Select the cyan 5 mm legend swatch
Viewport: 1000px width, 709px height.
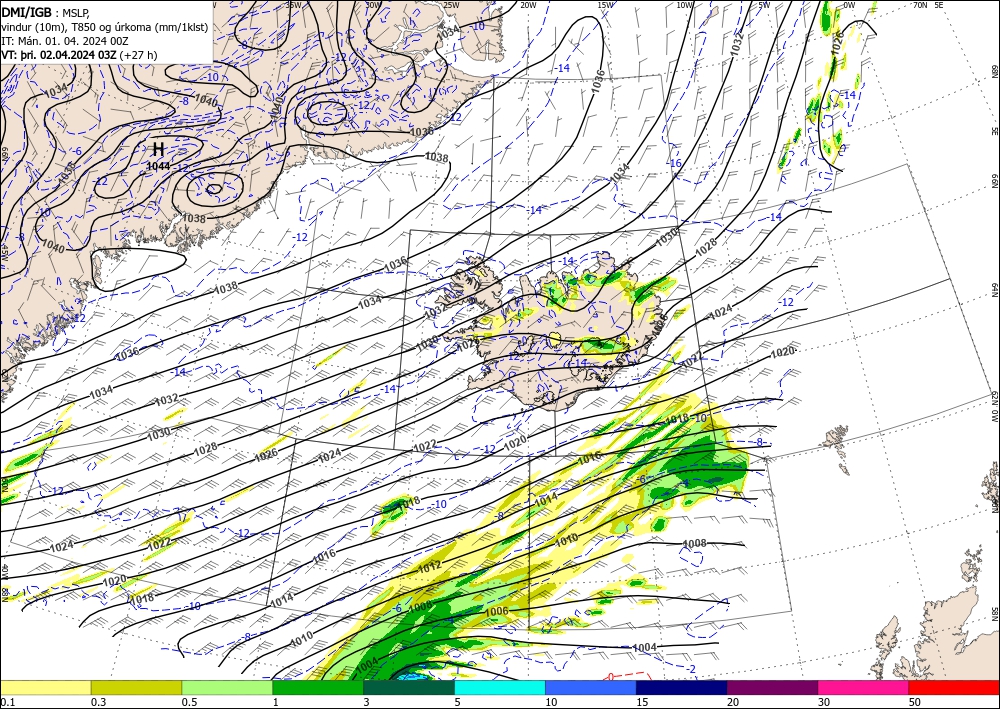click(x=500, y=687)
